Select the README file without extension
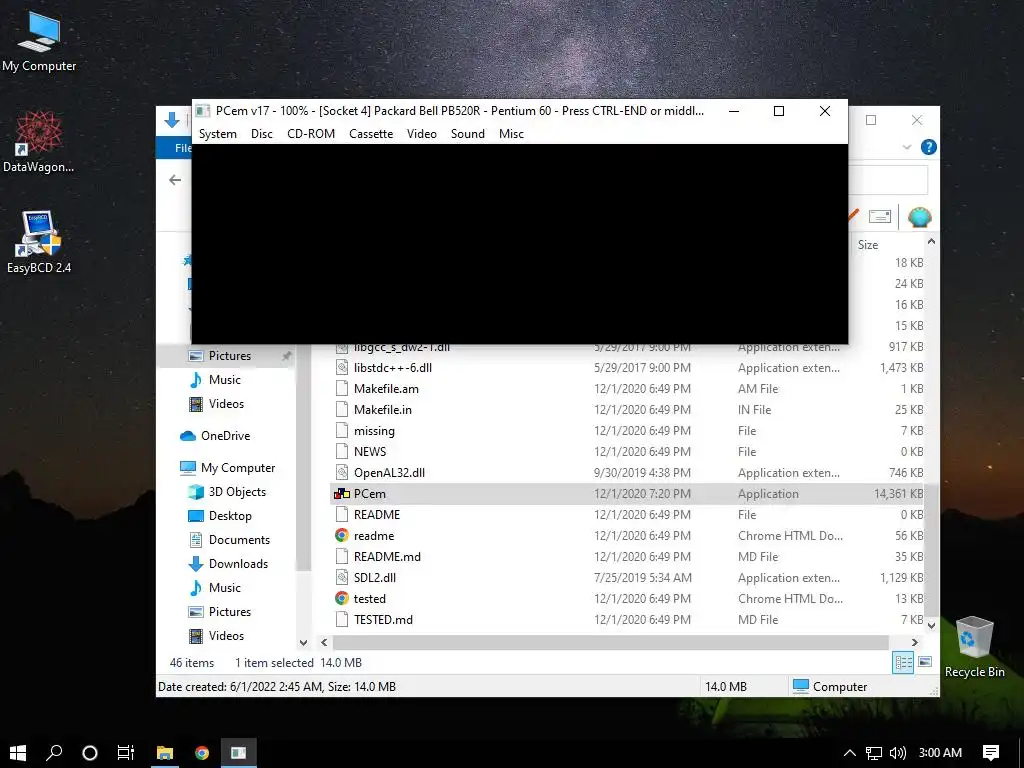 point(377,515)
